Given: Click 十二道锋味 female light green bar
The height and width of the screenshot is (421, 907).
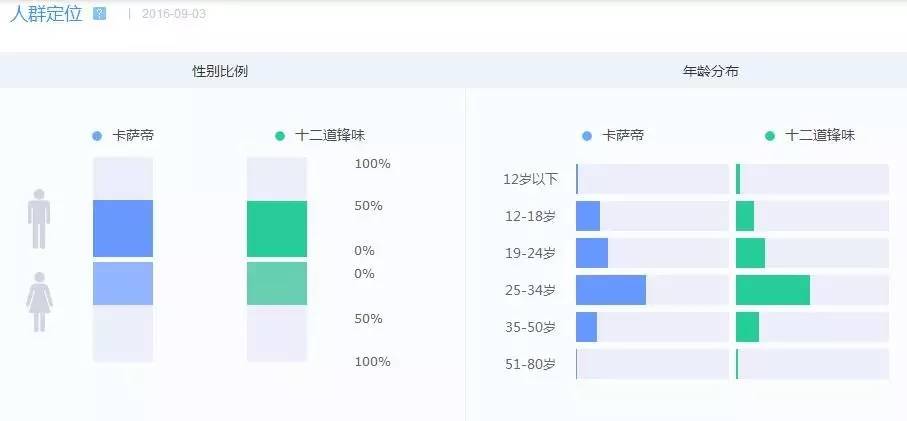Looking at the screenshot, I should (x=277, y=283).
